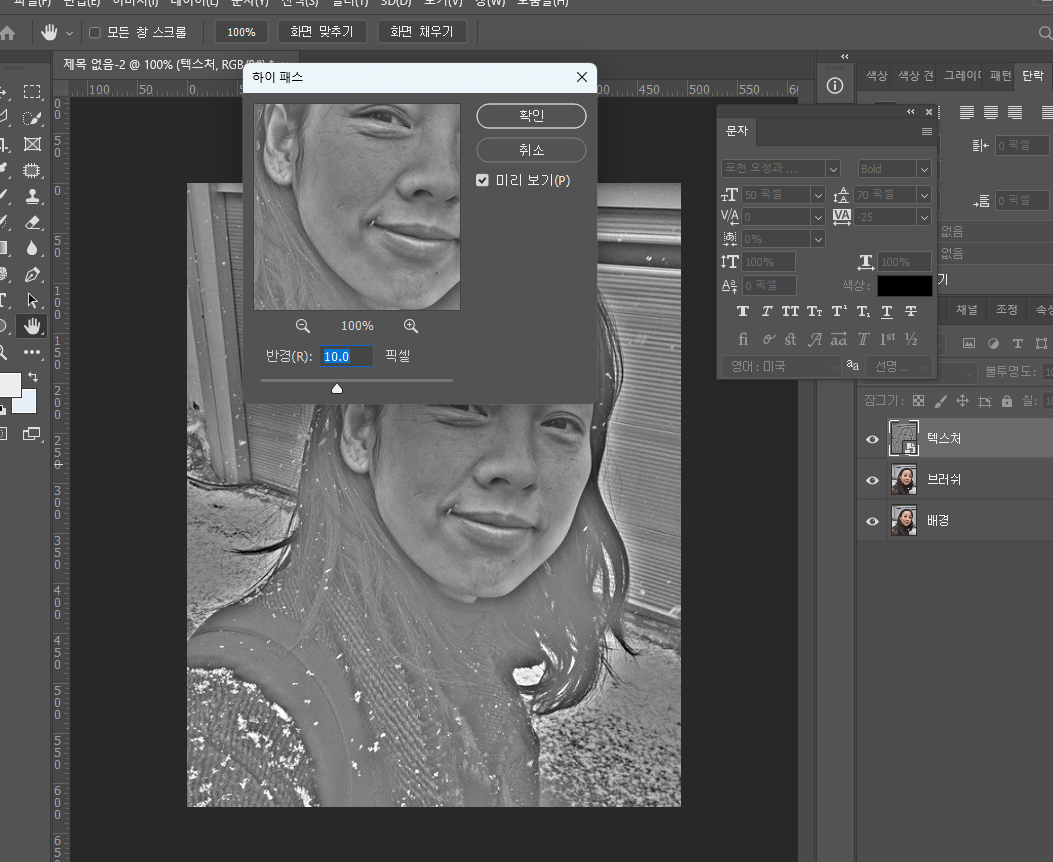Viewport: 1053px width, 862px height.
Task: Switch to 채널 panel tab
Action: pos(967,309)
